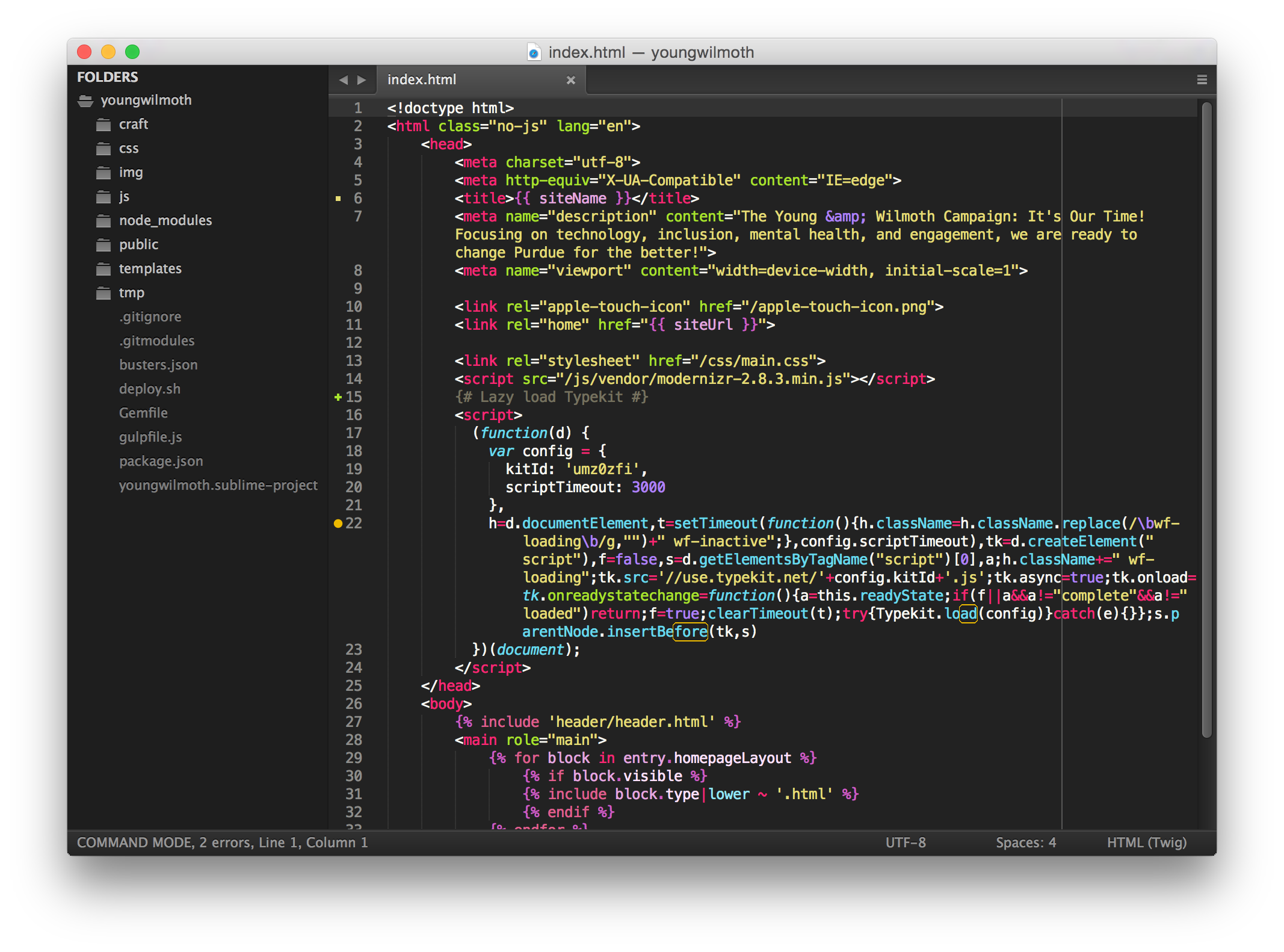Expand the templates folder

click(x=103, y=269)
